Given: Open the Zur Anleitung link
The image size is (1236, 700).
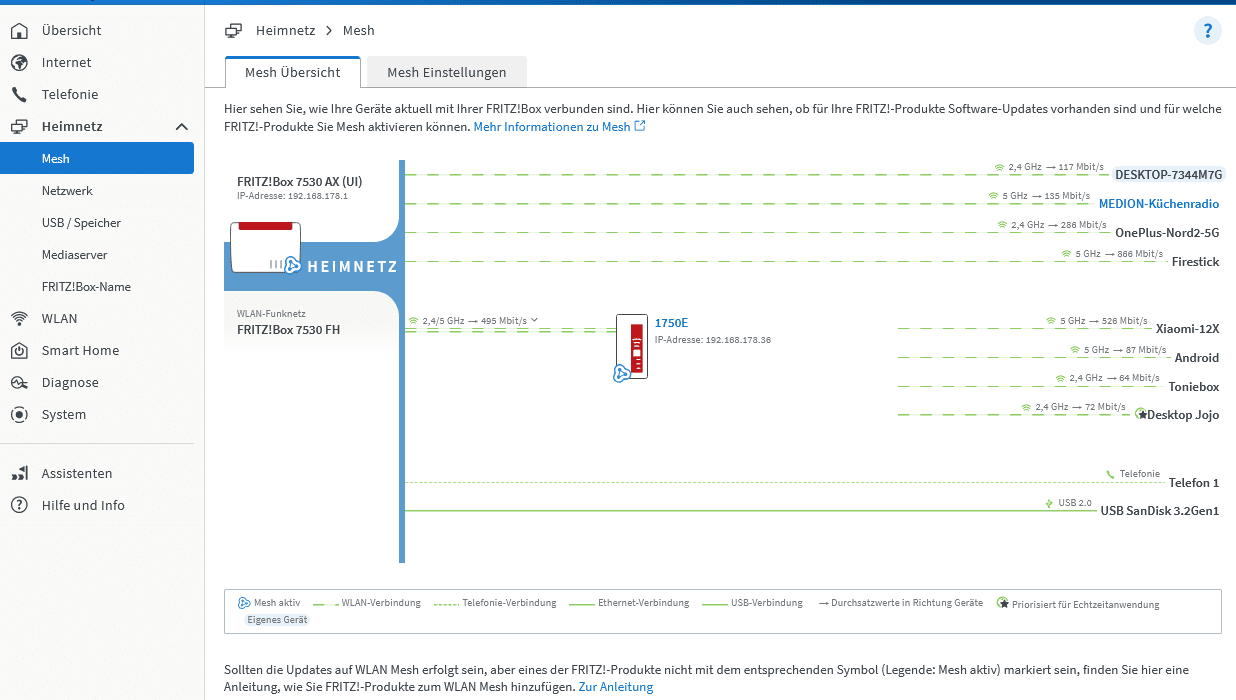Looking at the screenshot, I should [616, 687].
